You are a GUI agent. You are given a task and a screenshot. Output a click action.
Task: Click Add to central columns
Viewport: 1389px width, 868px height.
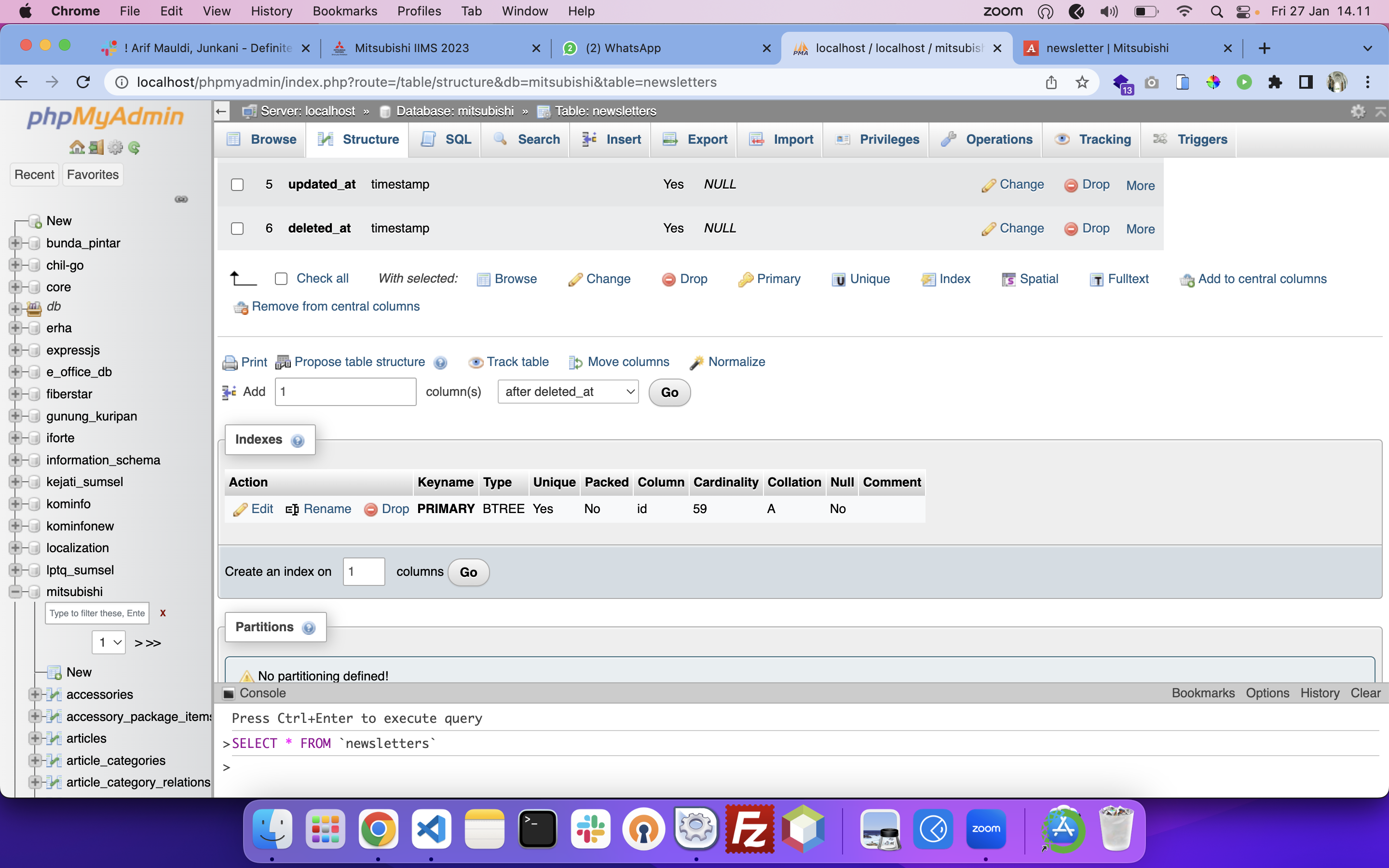pos(1253,279)
